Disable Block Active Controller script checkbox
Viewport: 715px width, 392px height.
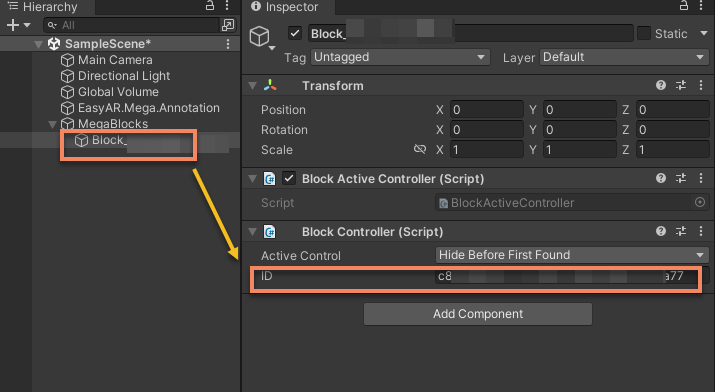289,178
